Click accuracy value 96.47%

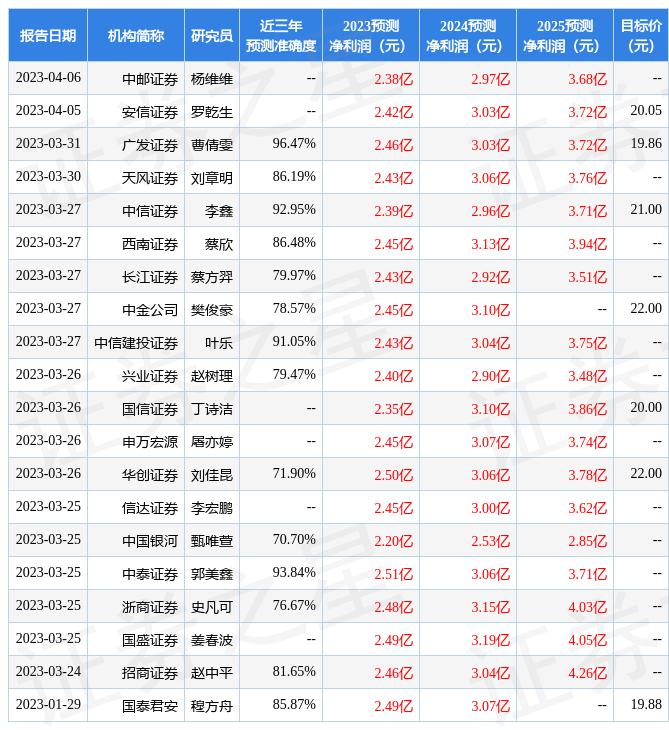tap(294, 143)
